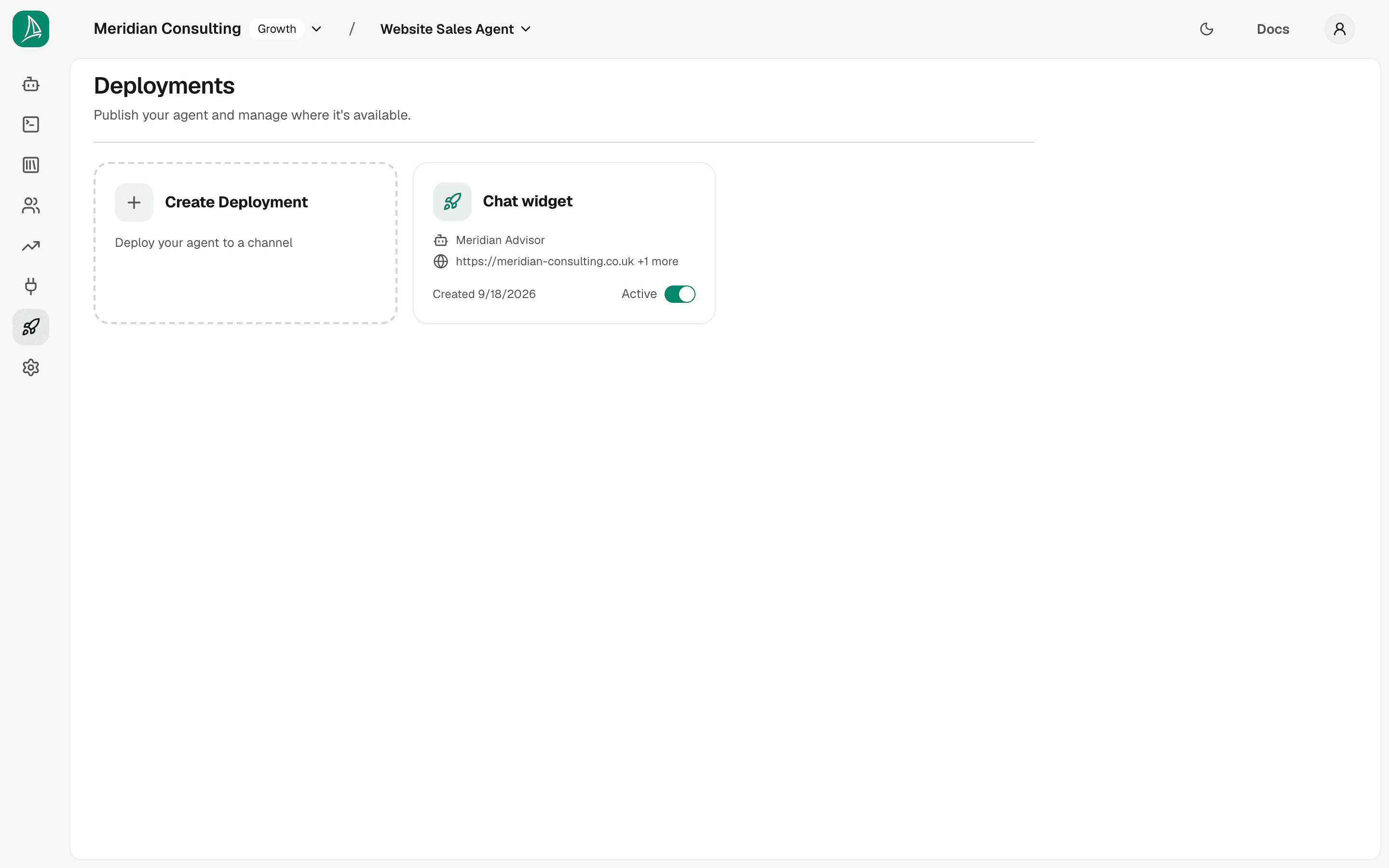
Task: Open the Chat widget deployment title
Action: pyautogui.click(x=528, y=201)
